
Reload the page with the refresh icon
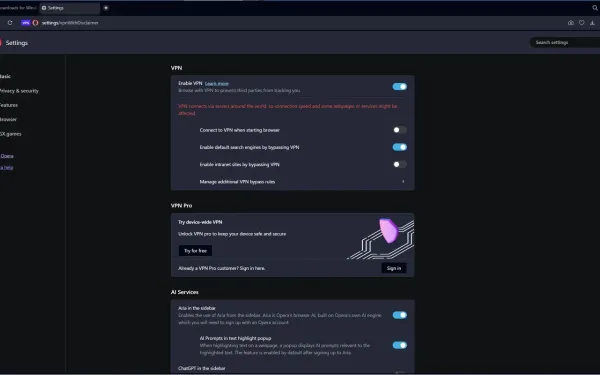(x=10, y=23)
